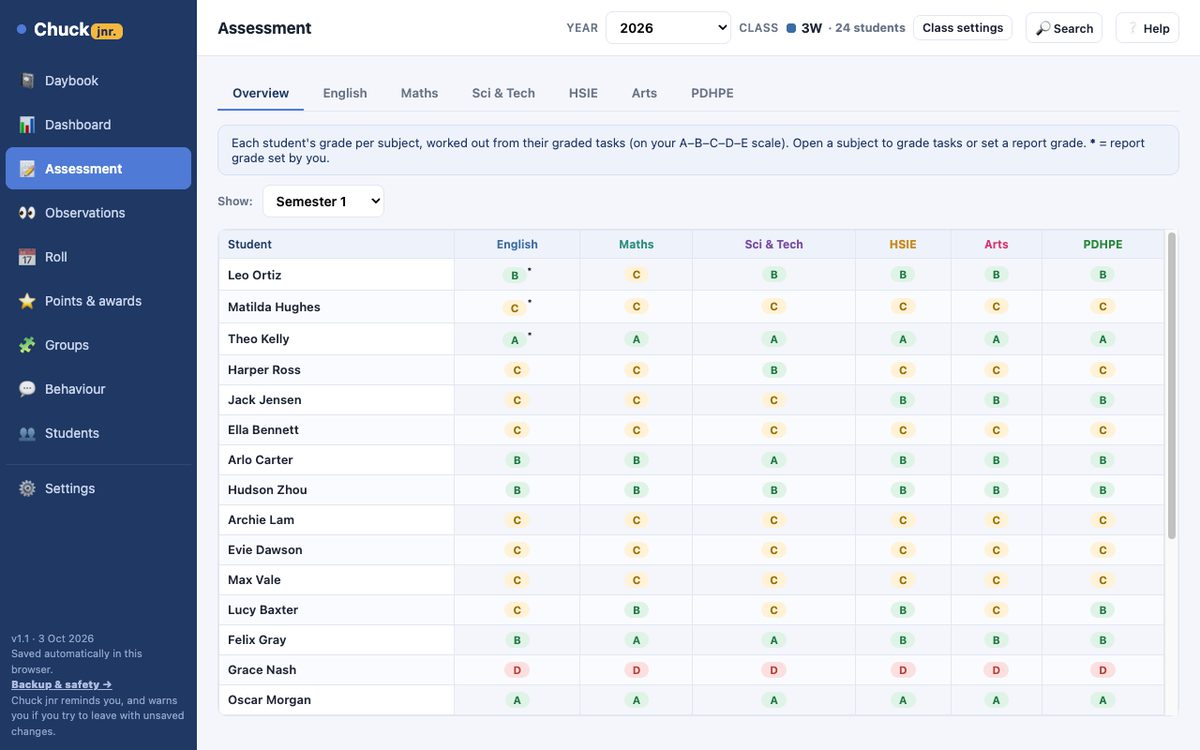
Task: Click Grace Nash's Maths D grade
Action: click(636, 670)
